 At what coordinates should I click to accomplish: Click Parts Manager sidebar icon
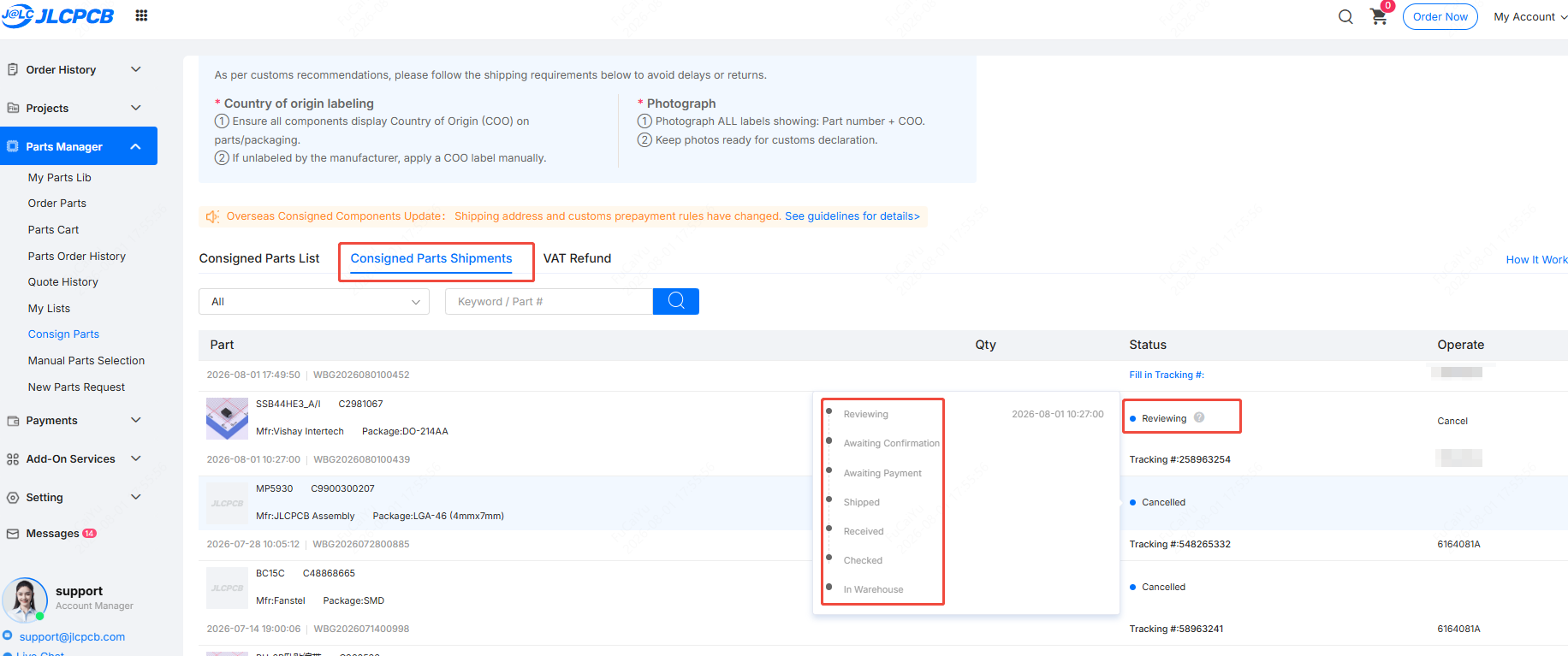coord(13,146)
